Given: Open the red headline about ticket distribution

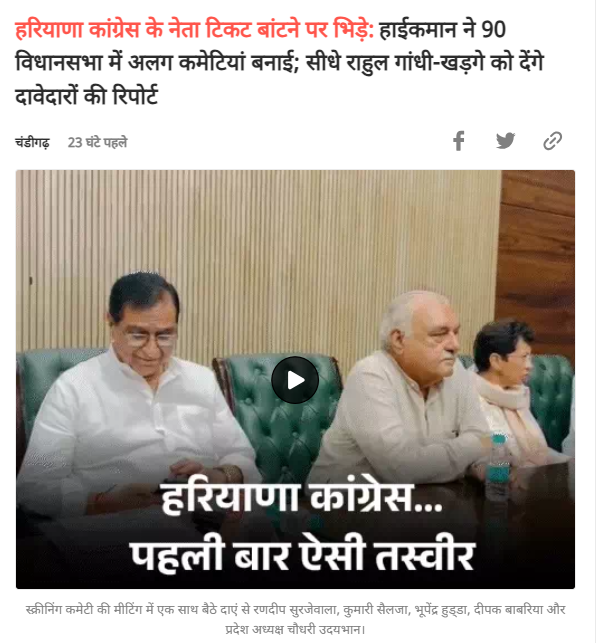Looking at the screenshot, I should pos(194,30).
